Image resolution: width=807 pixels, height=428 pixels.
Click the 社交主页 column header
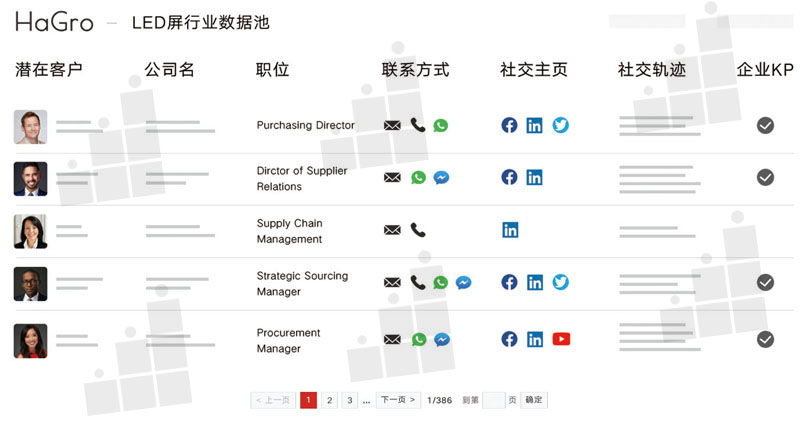pos(534,70)
